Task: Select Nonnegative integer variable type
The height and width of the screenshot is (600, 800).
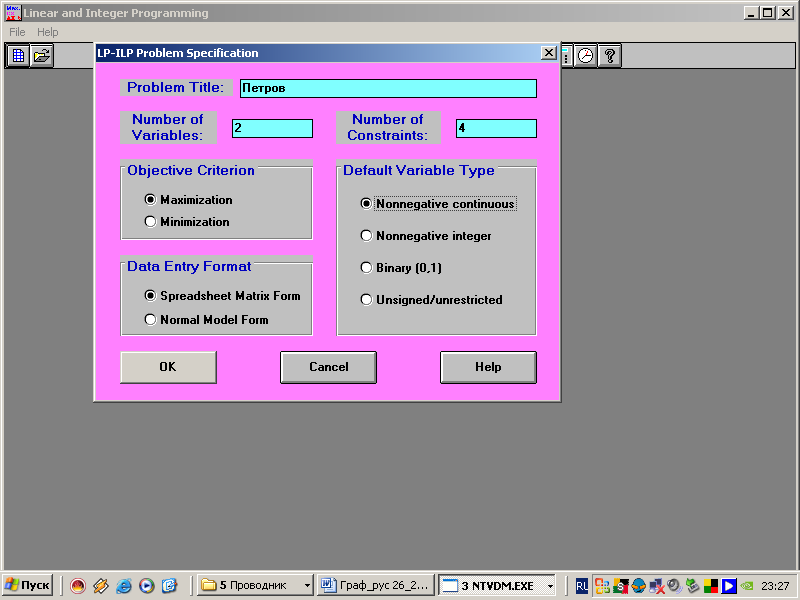Action: point(366,236)
